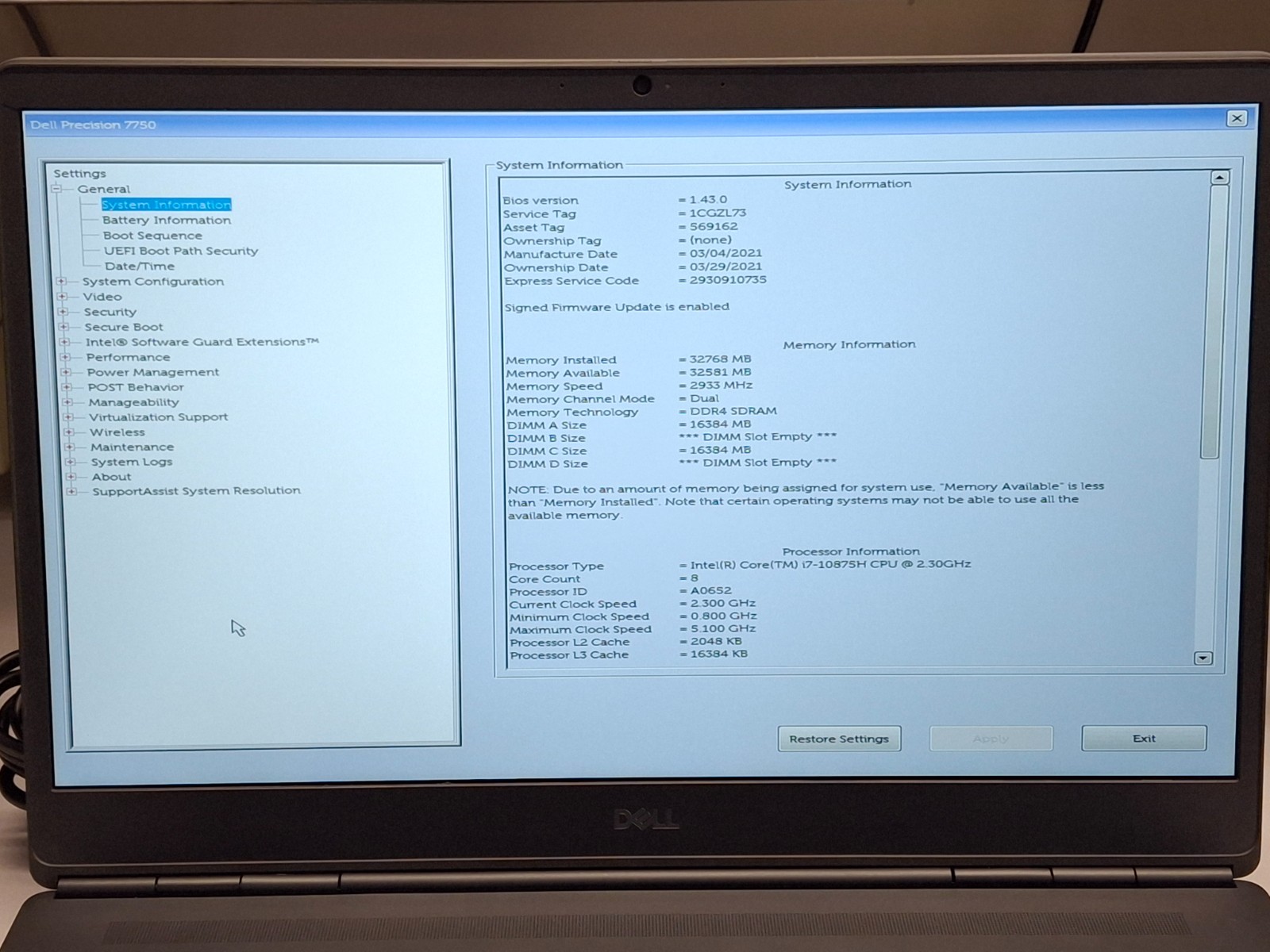Image resolution: width=1270 pixels, height=952 pixels.
Task: Expand the Wireless node
Action: (x=70, y=432)
